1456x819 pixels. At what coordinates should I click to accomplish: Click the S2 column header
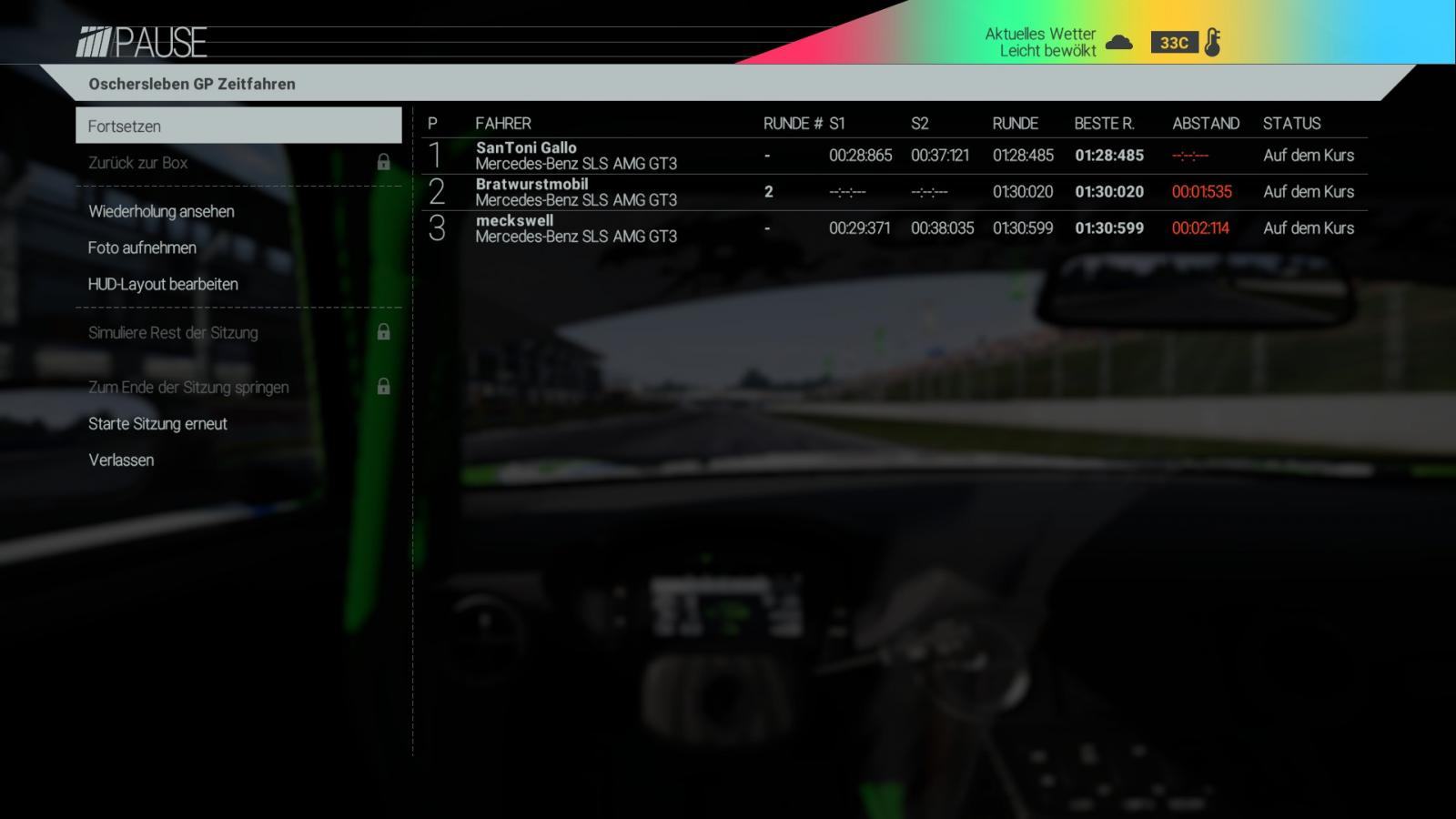pos(920,124)
